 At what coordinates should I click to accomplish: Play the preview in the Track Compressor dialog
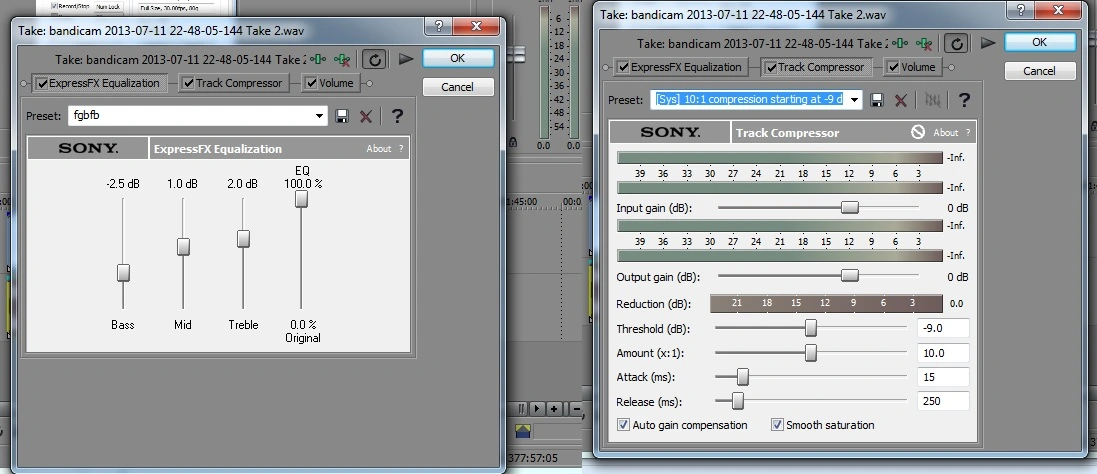(988, 43)
